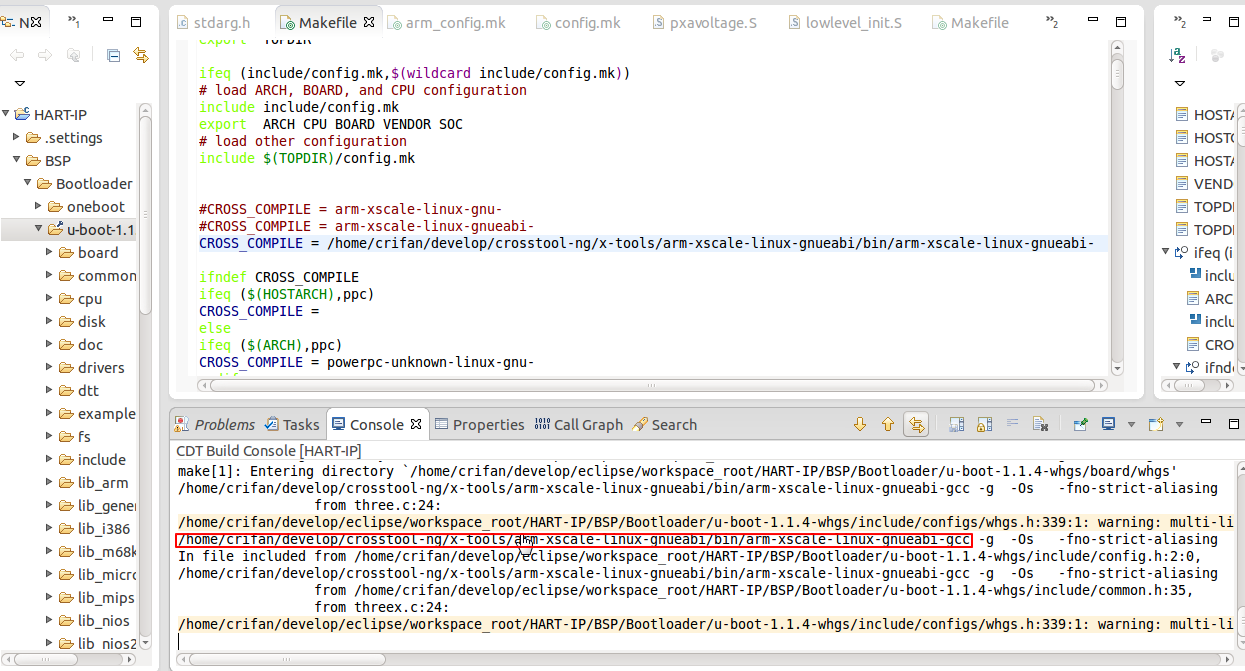Select the drivers folder in tree

(91, 368)
